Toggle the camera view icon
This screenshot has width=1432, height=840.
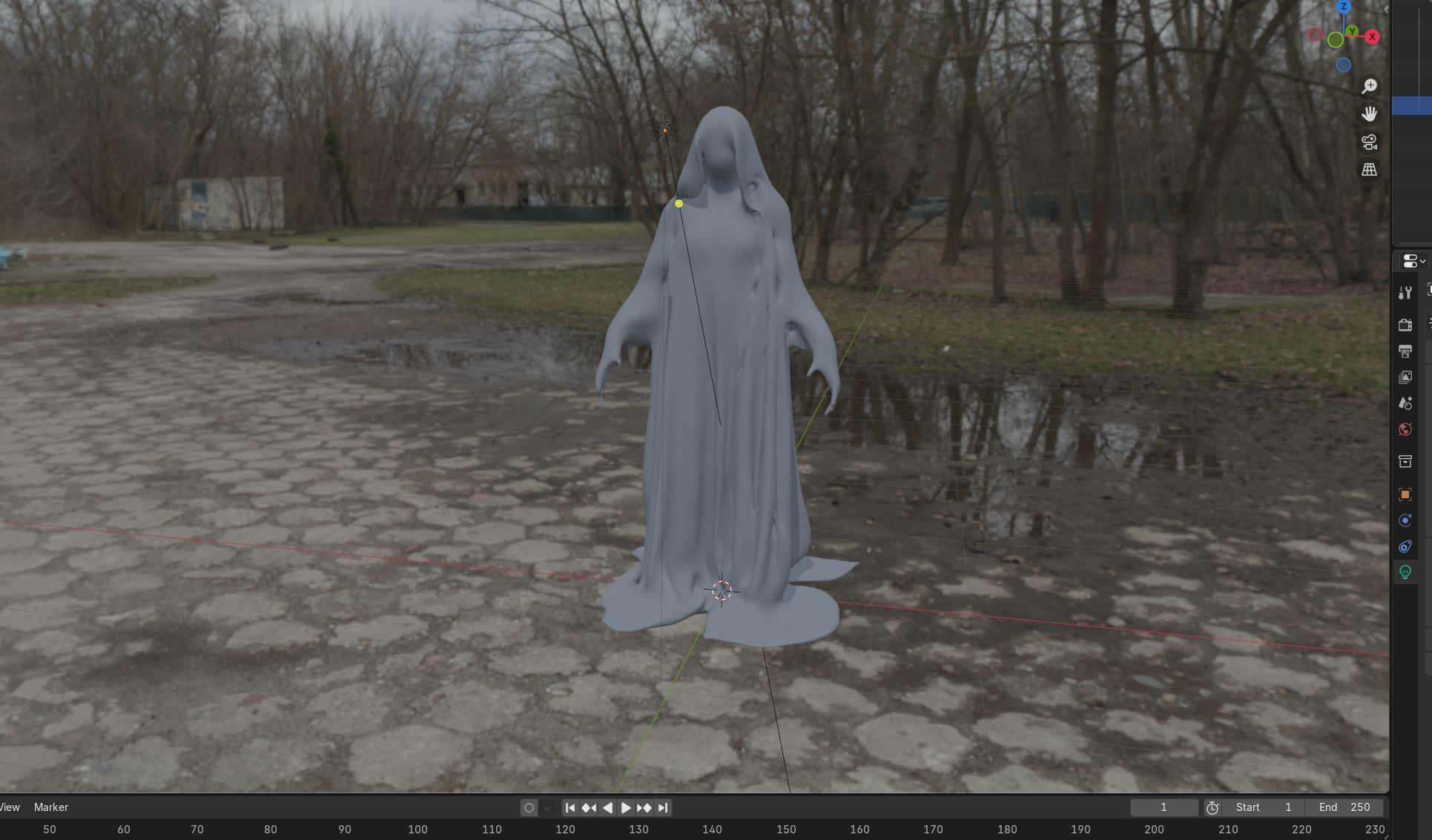(x=1369, y=142)
